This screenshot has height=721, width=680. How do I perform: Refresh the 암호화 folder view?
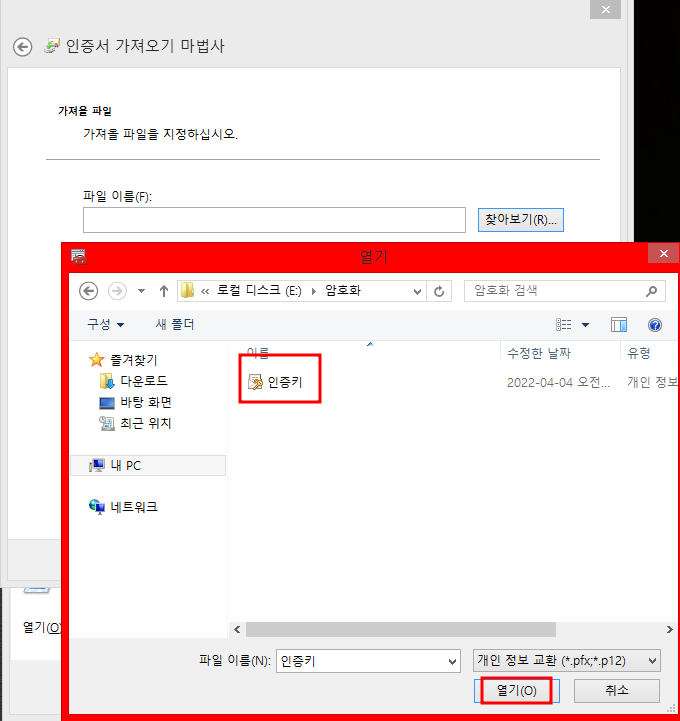click(439, 292)
